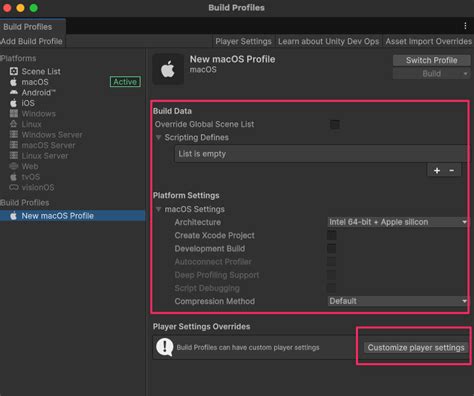This screenshot has height=396, width=474.
Task: Click the Linux Server icon
Action: tap(14, 156)
